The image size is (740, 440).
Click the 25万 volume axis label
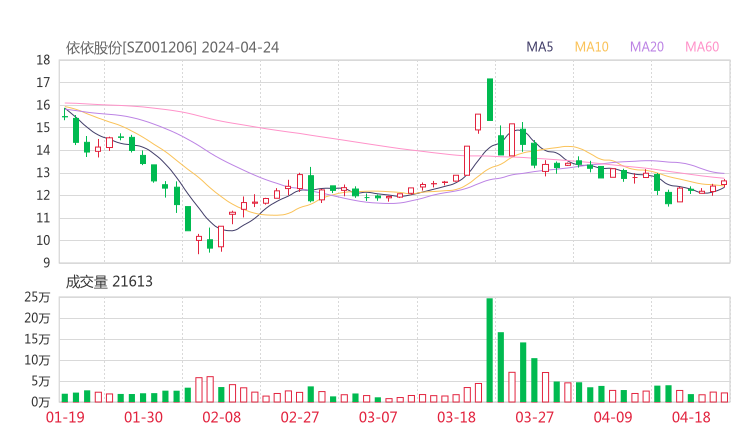39,297
